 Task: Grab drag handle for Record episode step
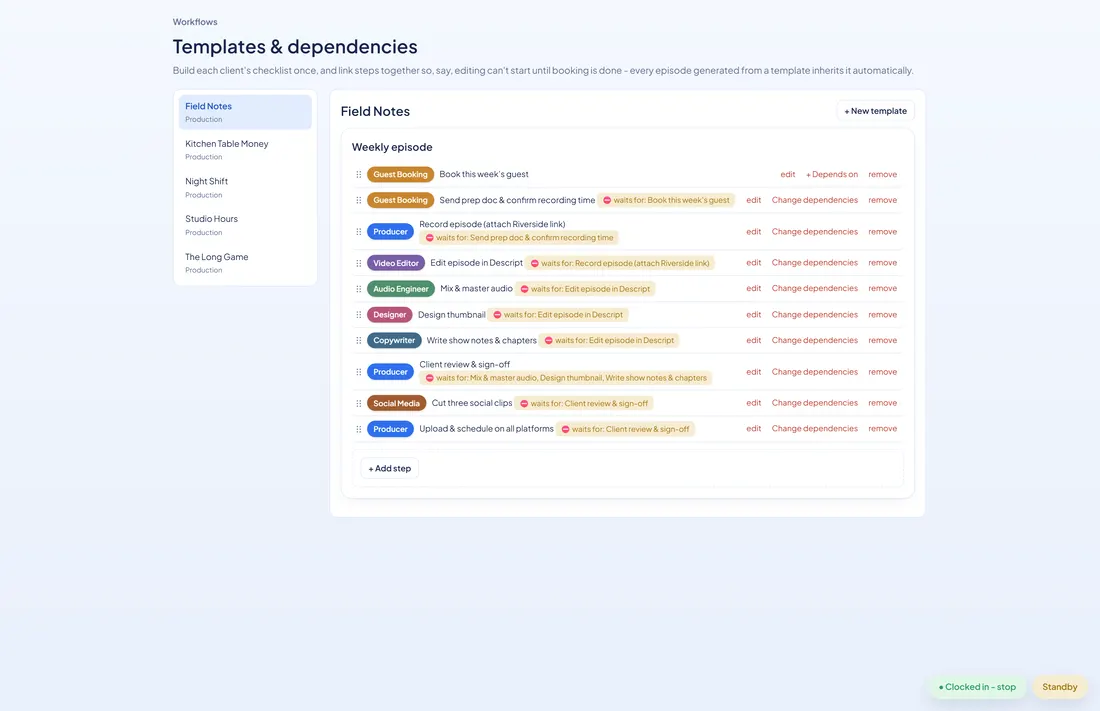358,232
